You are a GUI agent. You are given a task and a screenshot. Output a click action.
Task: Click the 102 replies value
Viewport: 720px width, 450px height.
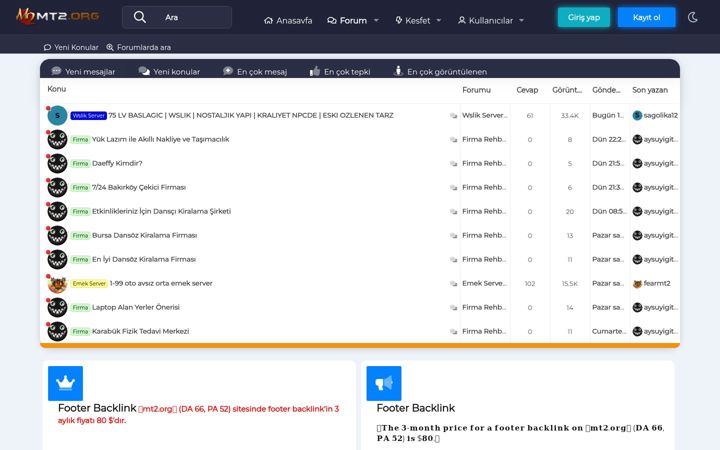530,284
